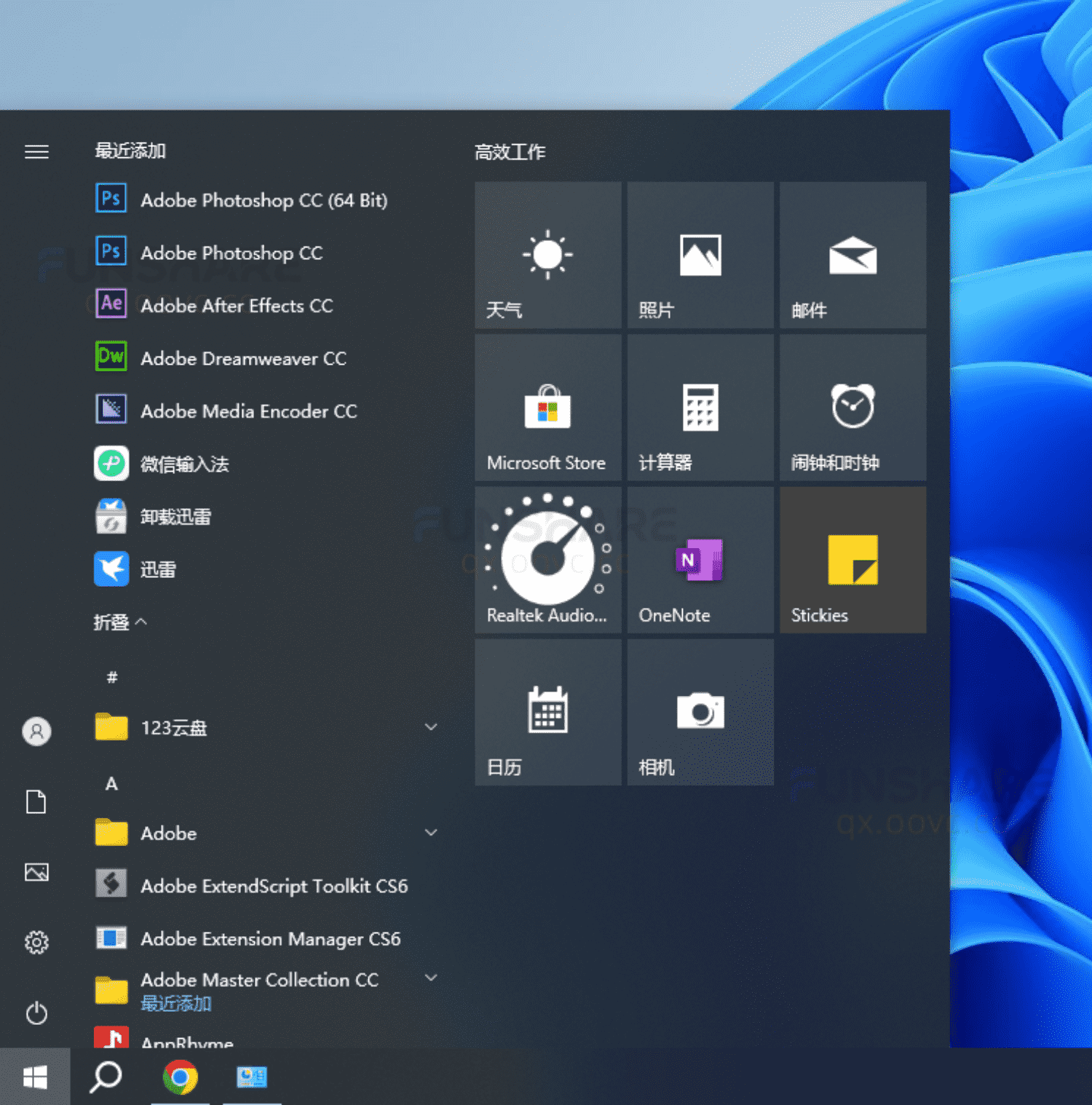Open the Microsoft Store tile

pyautogui.click(x=547, y=408)
